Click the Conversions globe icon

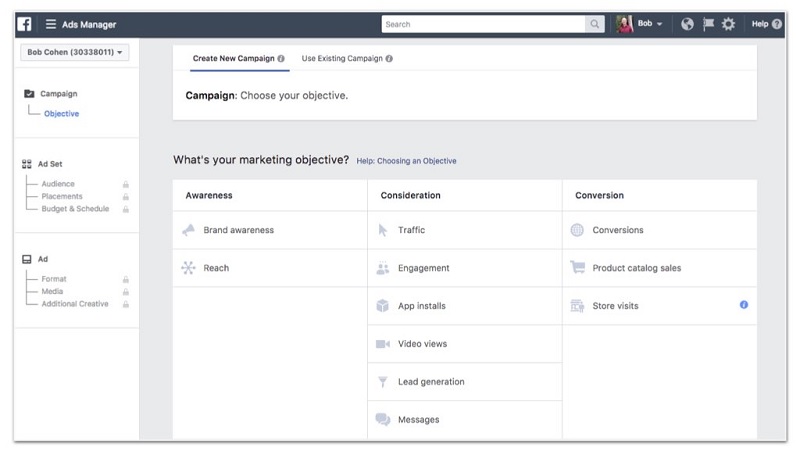coord(577,230)
